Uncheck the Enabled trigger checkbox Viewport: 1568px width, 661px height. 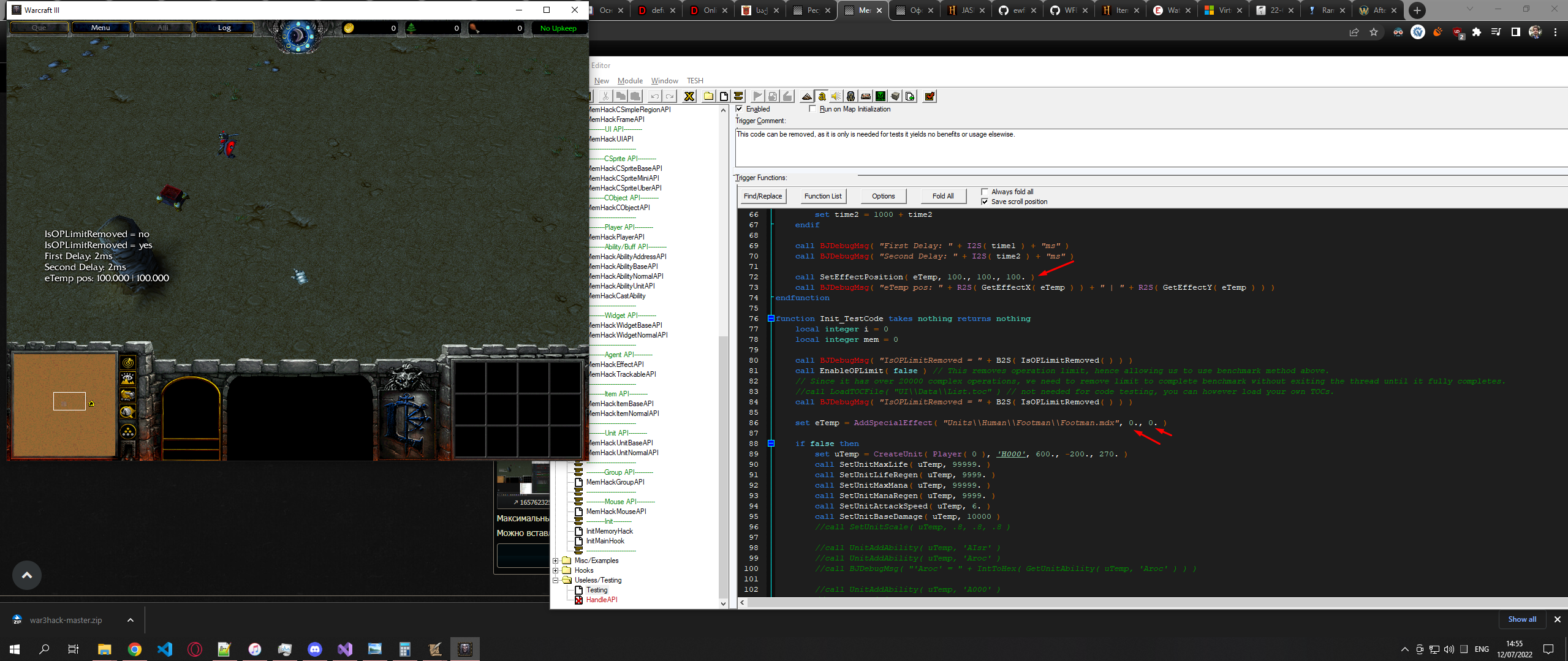[x=740, y=109]
